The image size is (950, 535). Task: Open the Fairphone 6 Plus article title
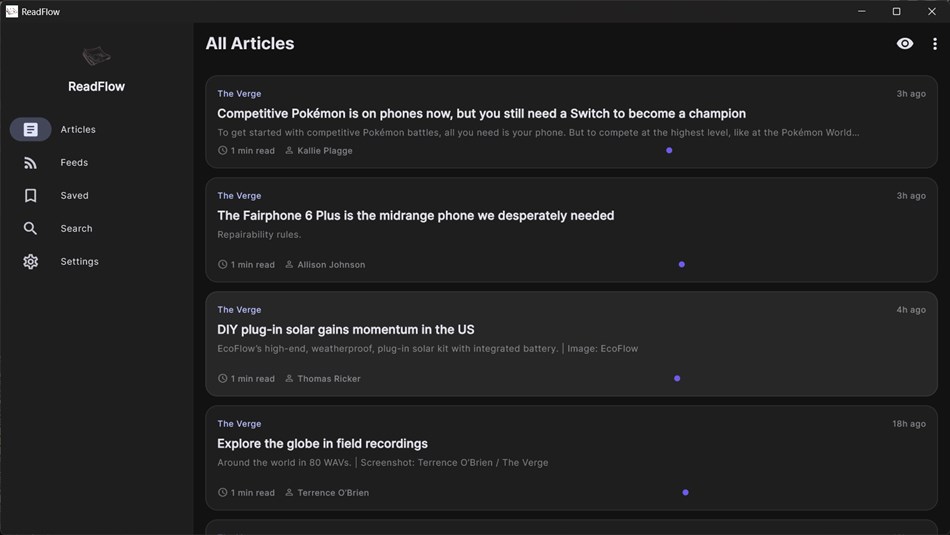(416, 216)
